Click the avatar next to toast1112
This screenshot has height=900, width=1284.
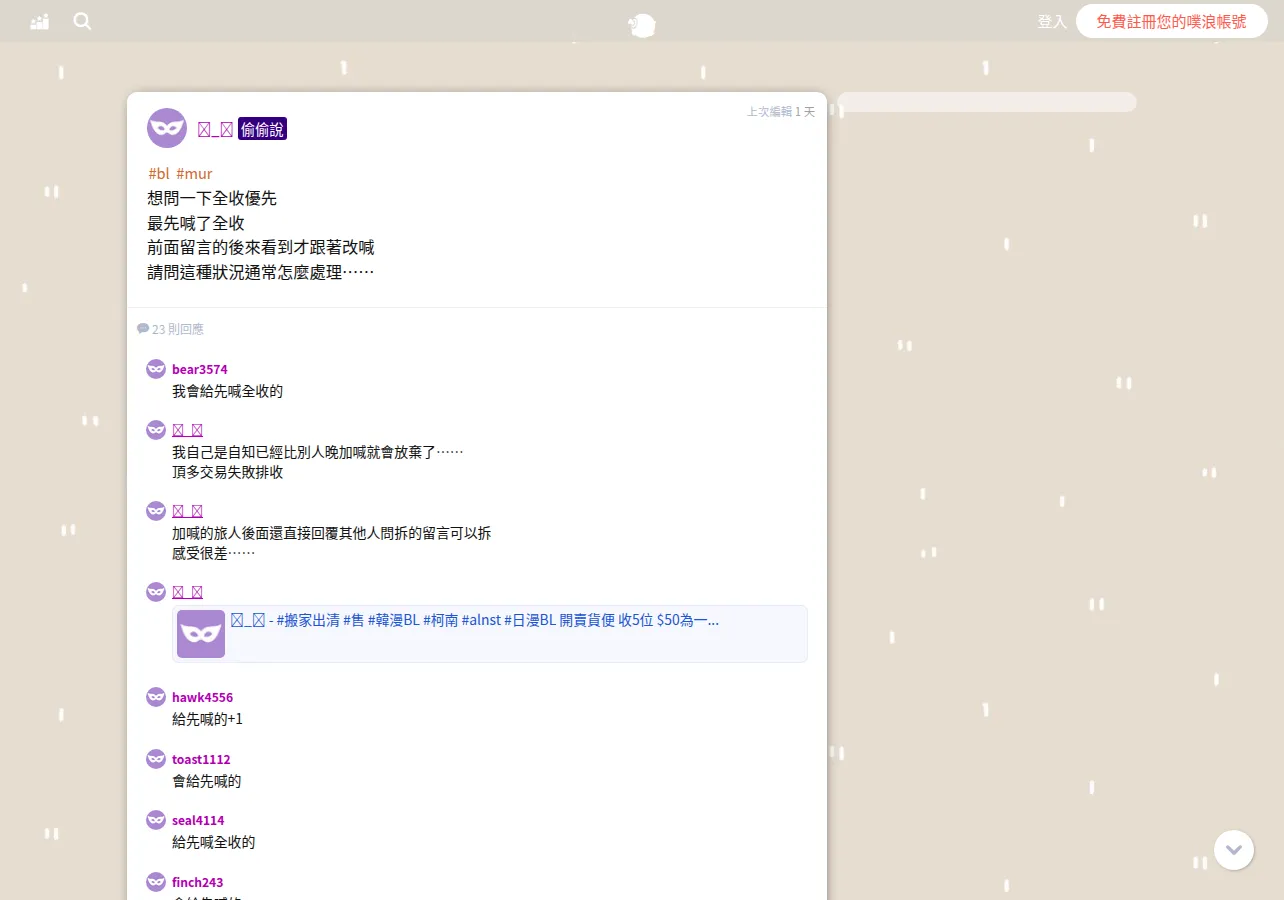(156, 759)
